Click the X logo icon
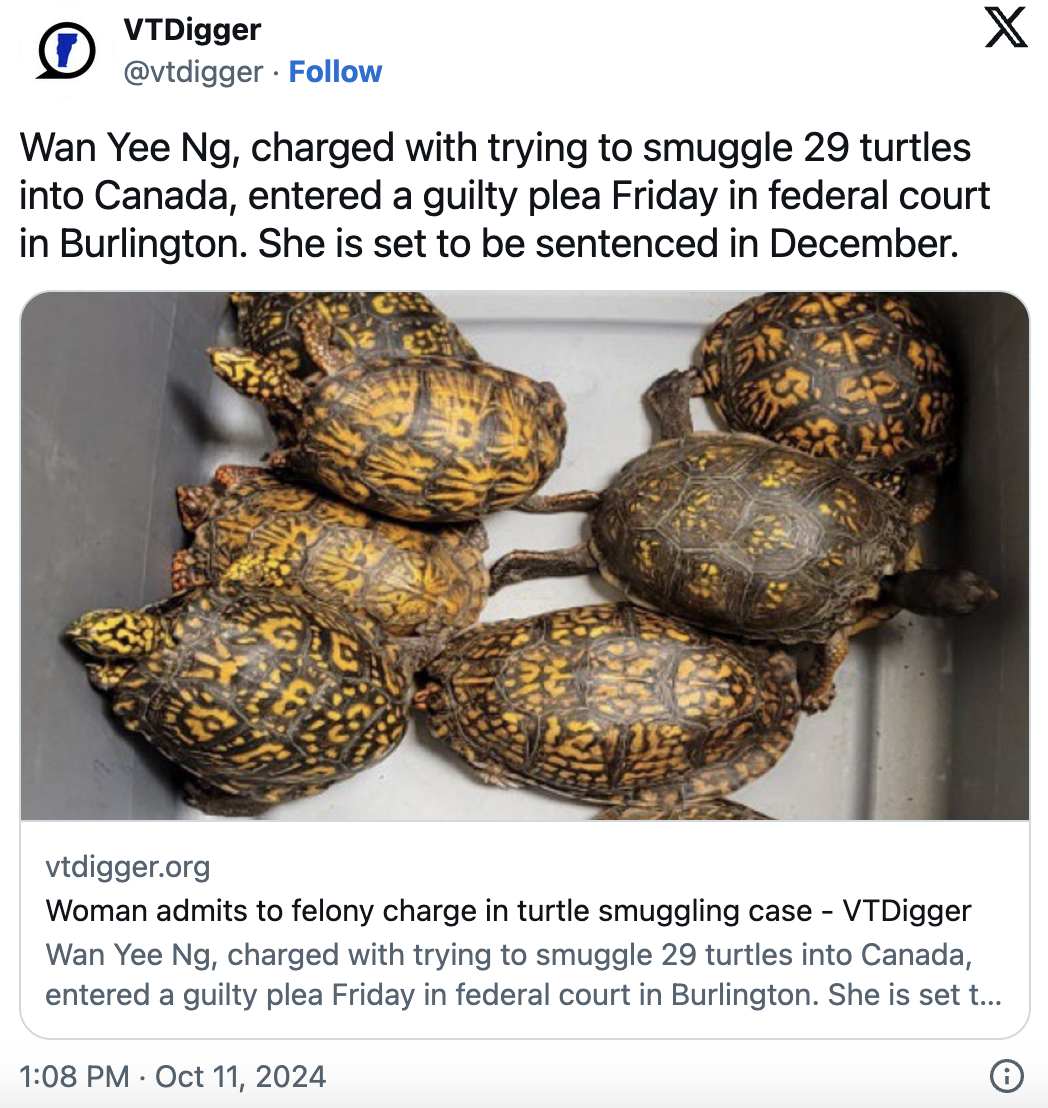This screenshot has height=1108, width=1048. (1005, 29)
